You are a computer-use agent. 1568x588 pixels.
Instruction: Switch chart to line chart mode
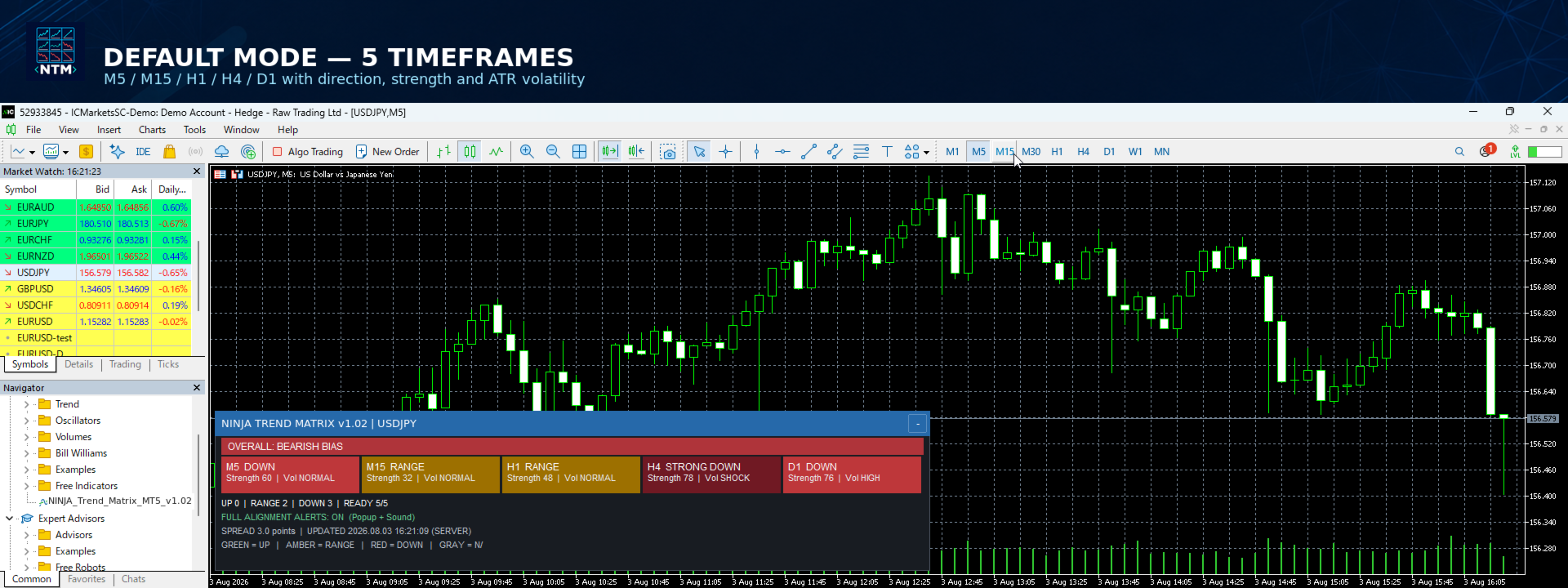point(496,151)
